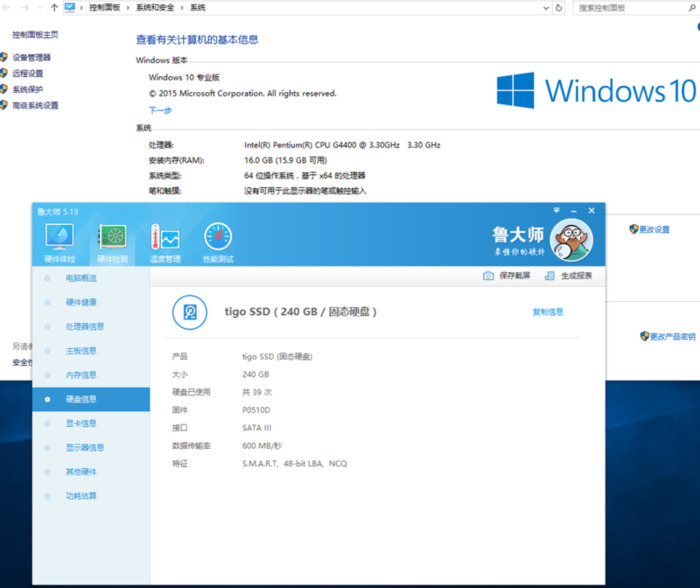Select the 硬件检测 hardware detection icon
Image resolution: width=700 pixels, height=588 pixels.
coord(112,238)
